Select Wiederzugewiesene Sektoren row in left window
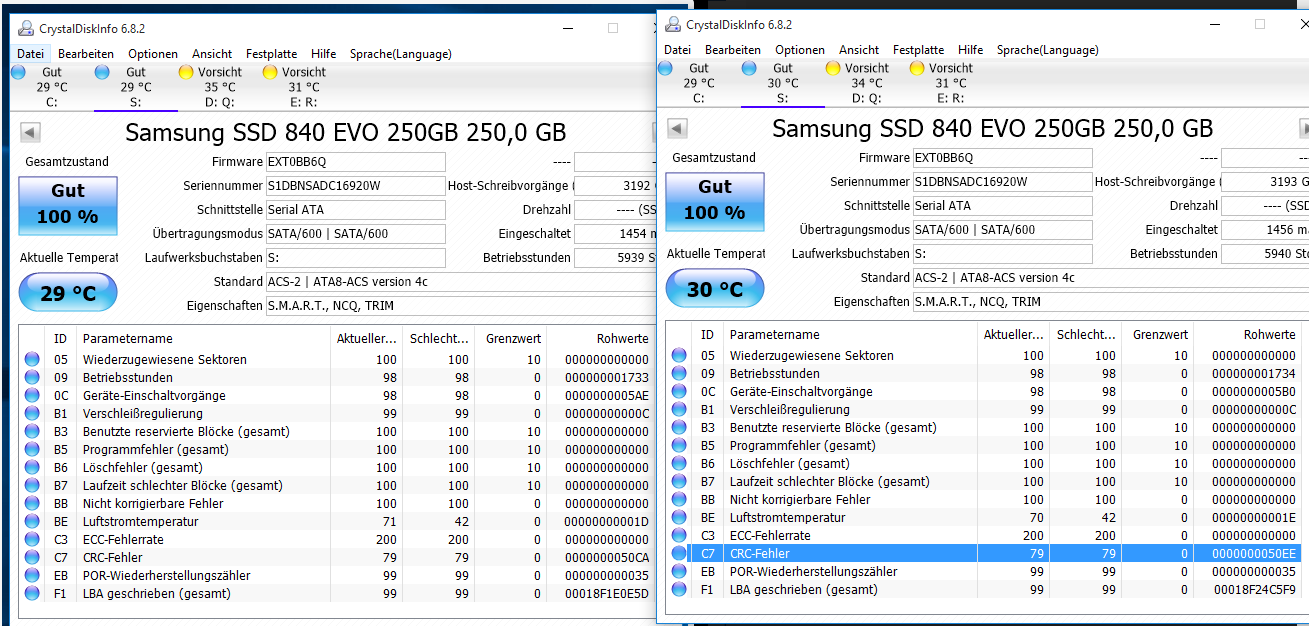This screenshot has width=1309, height=626. tap(337, 360)
